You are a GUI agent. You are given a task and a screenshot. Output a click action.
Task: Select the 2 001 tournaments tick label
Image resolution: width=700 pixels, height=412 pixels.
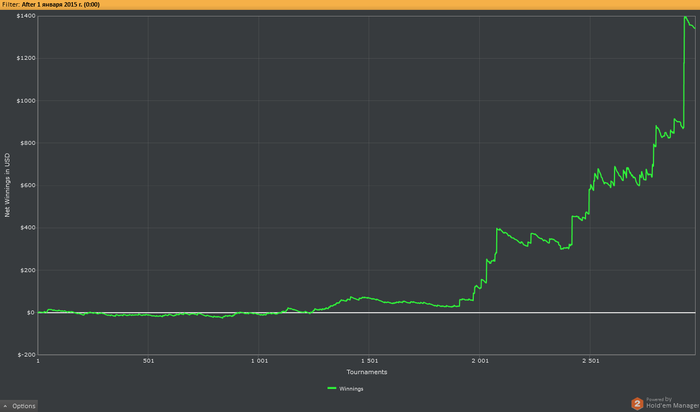(480, 361)
